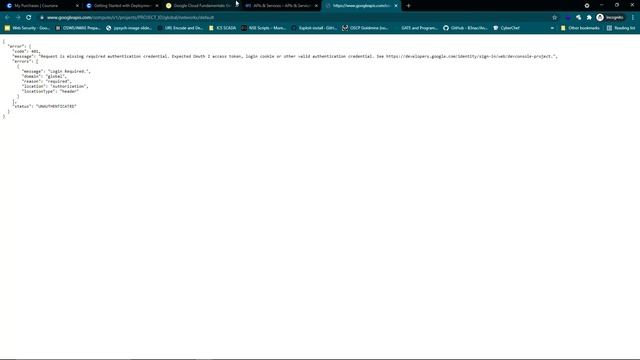The image size is (640, 360).
Task: Go forward to next page
Action: click(18, 18)
